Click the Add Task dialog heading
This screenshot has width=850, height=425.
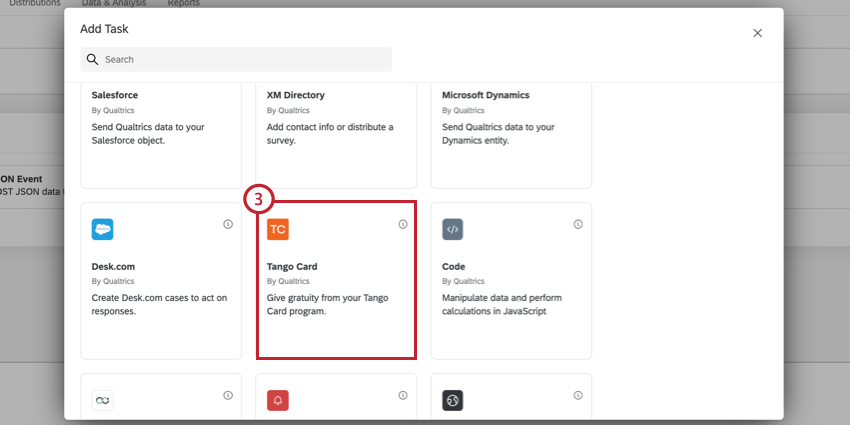pos(104,29)
